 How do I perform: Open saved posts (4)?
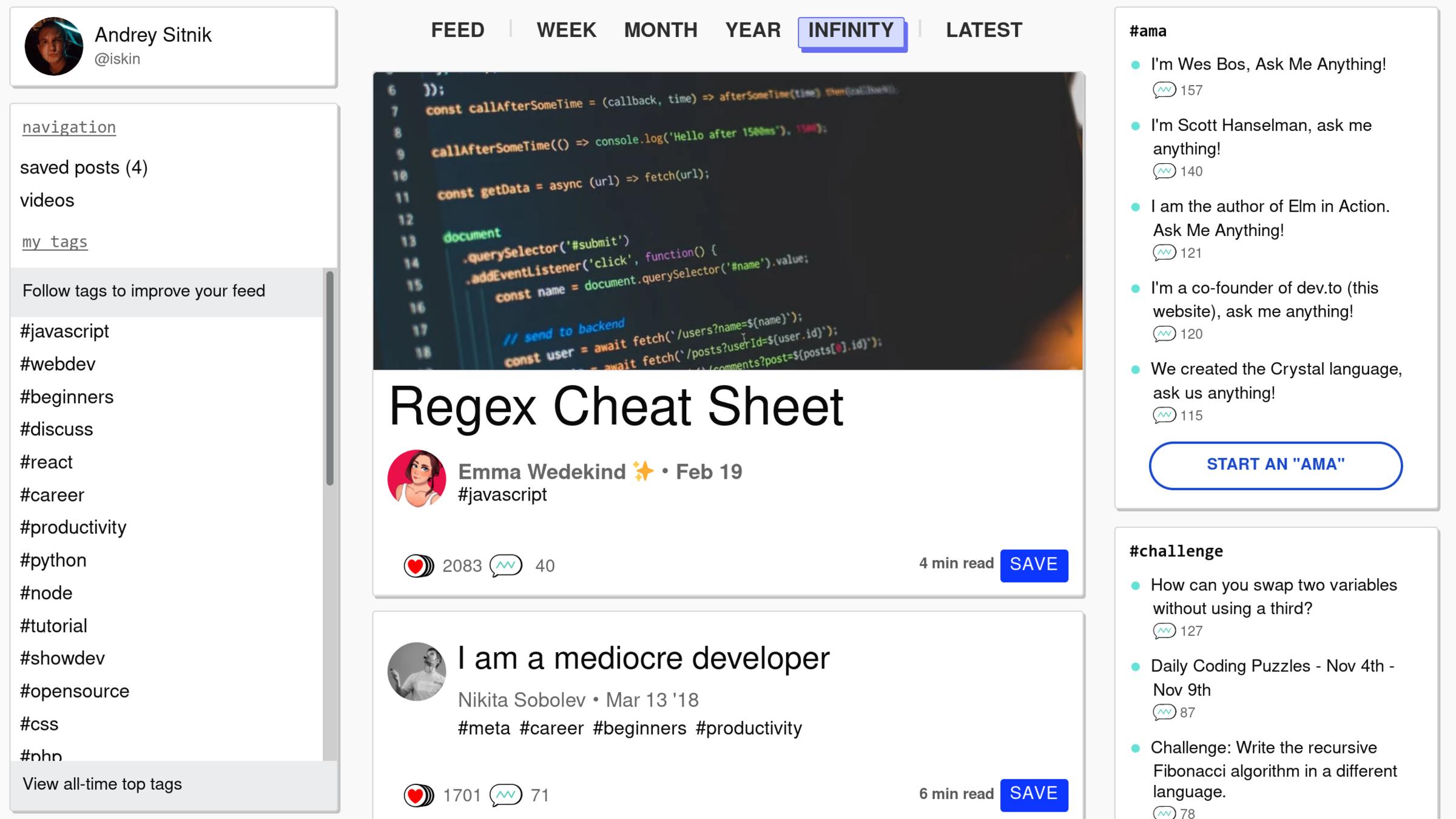click(x=84, y=168)
